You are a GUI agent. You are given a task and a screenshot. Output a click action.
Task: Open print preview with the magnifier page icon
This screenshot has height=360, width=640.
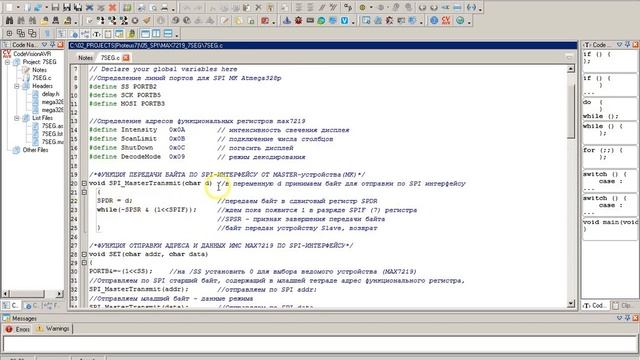coord(153,7)
